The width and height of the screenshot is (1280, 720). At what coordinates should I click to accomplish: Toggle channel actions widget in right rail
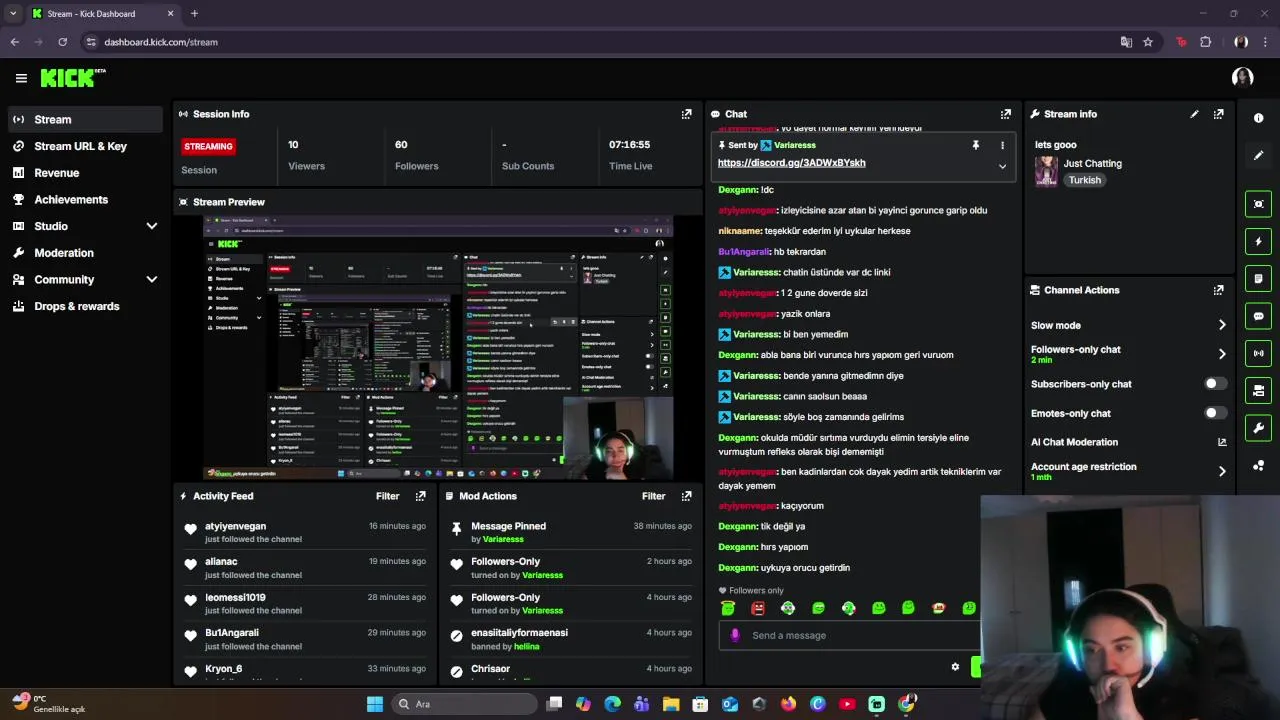pyautogui.click(x=1258, y=390)
